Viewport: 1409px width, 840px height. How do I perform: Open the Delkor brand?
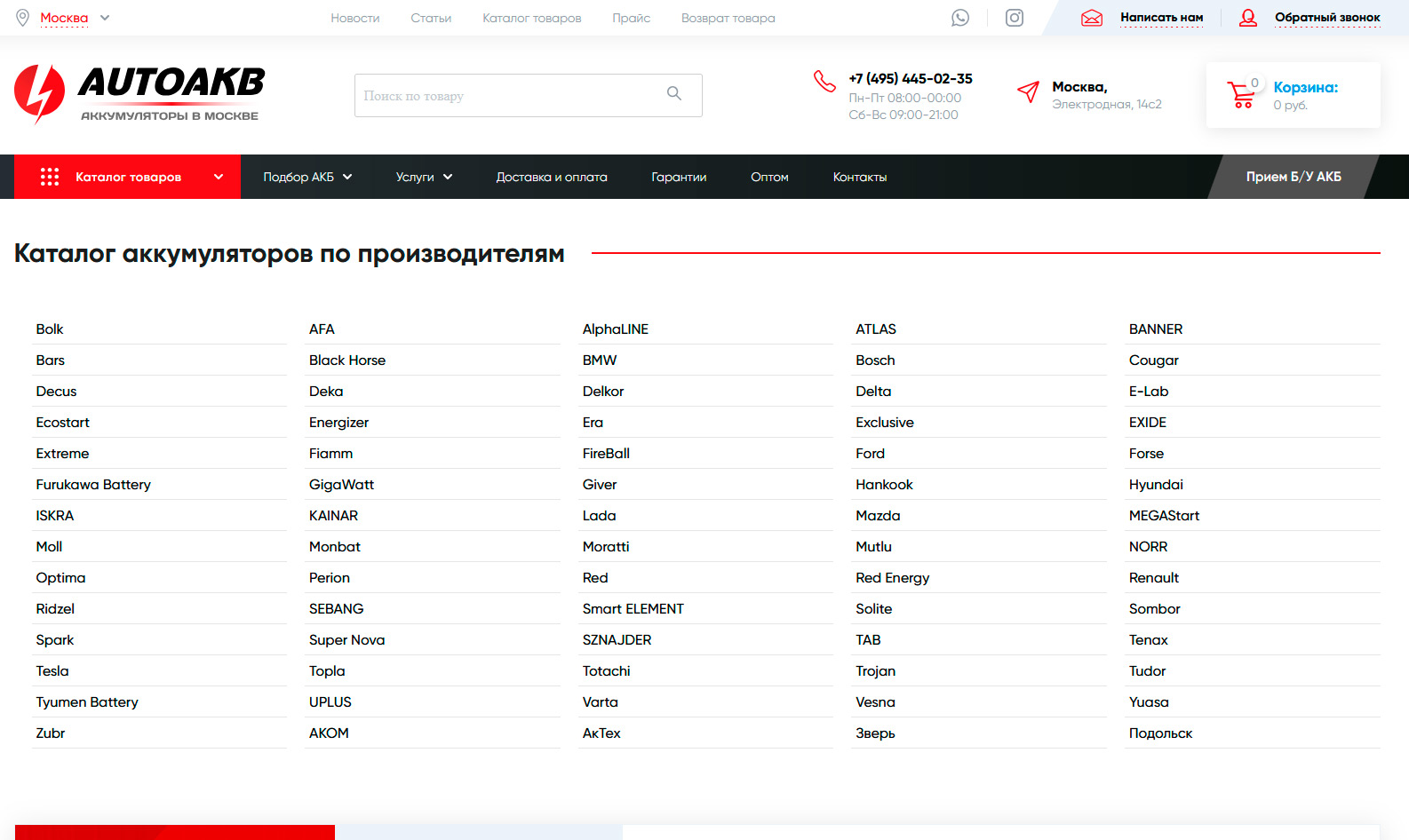[x=603, y=391]
